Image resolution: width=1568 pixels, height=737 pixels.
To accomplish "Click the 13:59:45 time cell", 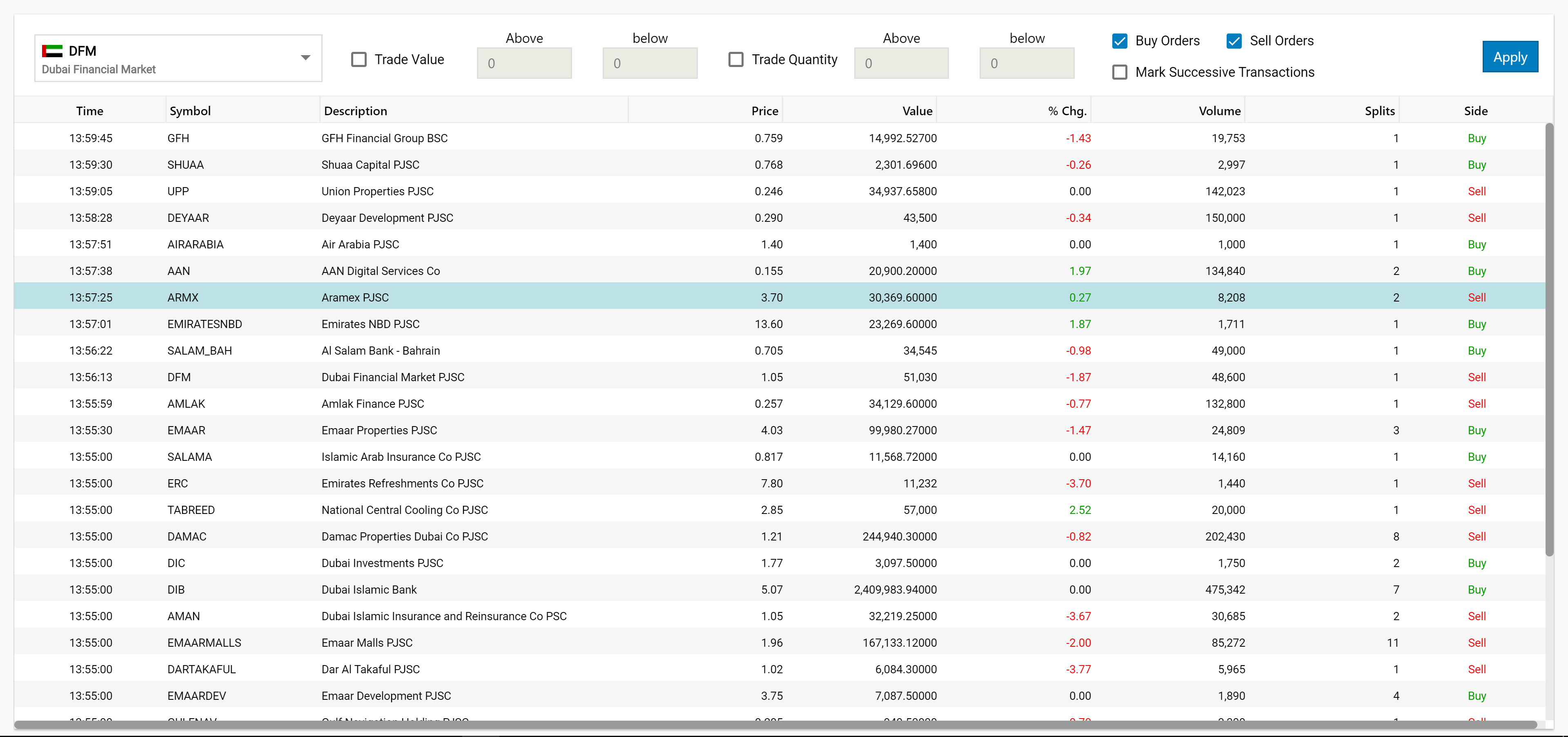I will (x=91, y=138).
